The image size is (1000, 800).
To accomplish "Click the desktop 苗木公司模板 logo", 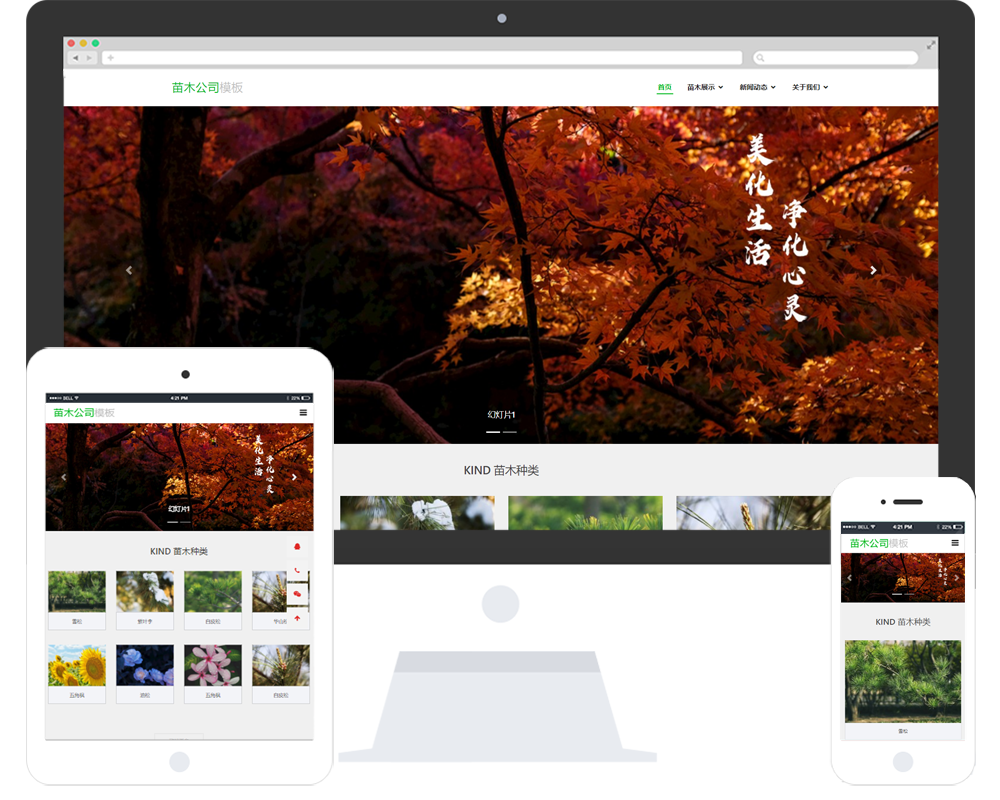I will [x=207, y=87].
